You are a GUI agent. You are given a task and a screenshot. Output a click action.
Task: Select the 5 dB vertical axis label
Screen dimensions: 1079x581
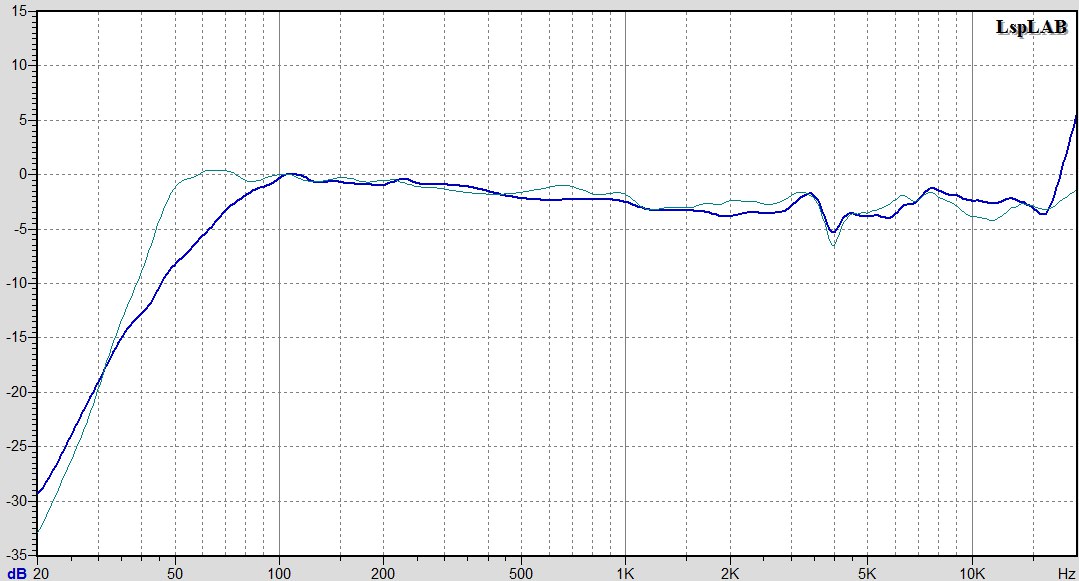23,120
